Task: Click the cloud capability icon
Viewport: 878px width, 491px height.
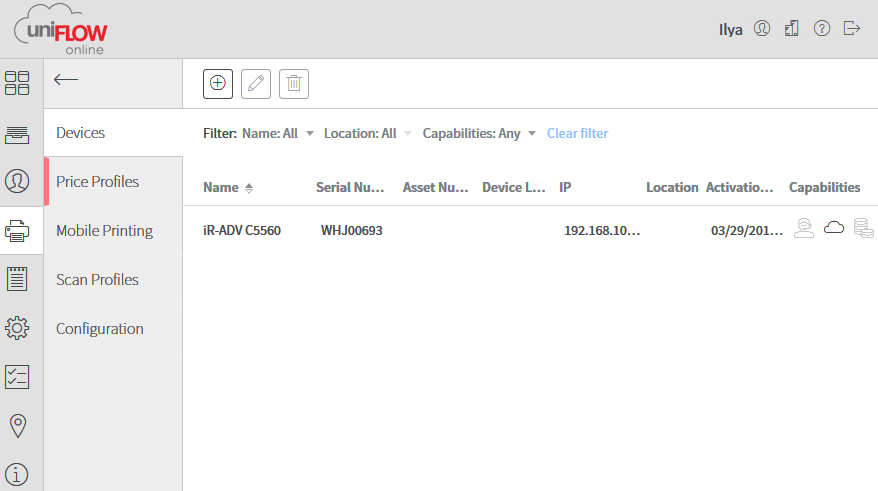Action: tap(834, 227)
